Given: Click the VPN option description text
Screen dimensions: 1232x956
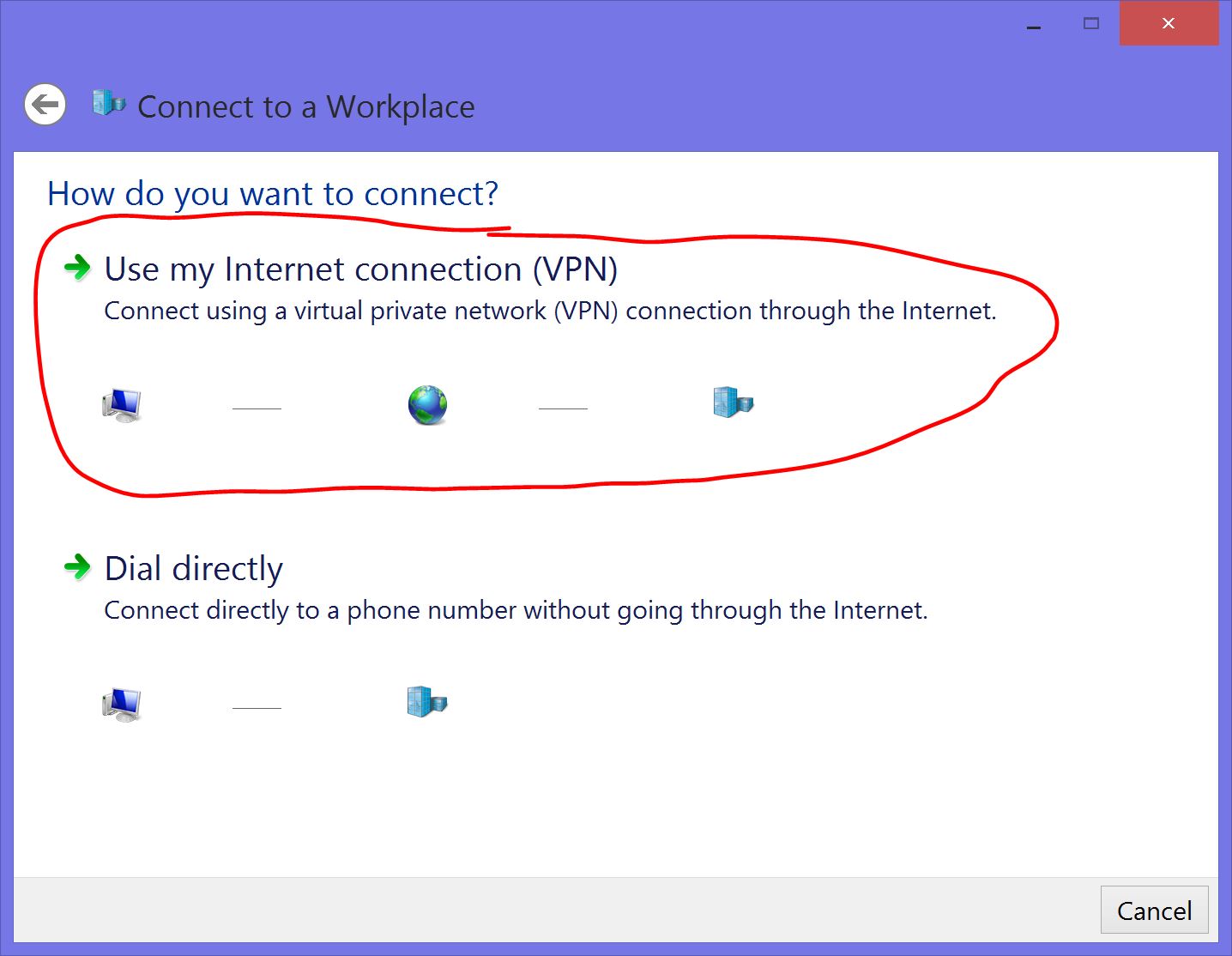Looking at the screenshot, I should [550, 311].
